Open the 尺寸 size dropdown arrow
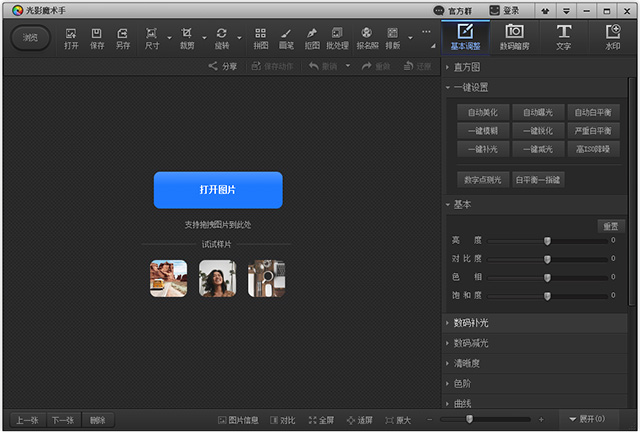The image size is (640, 433). point(169,39)
